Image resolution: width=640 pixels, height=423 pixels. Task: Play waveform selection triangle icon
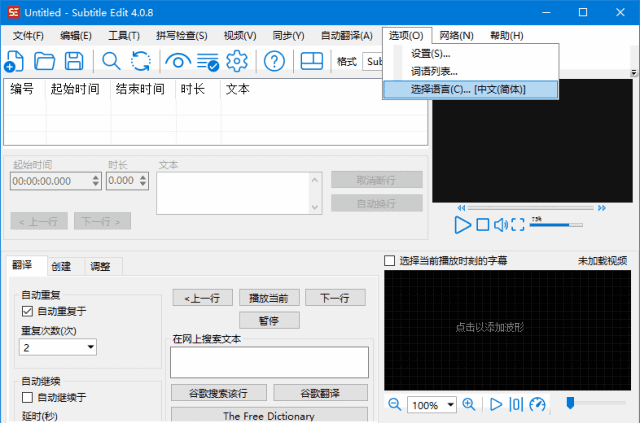coord(496,405)
